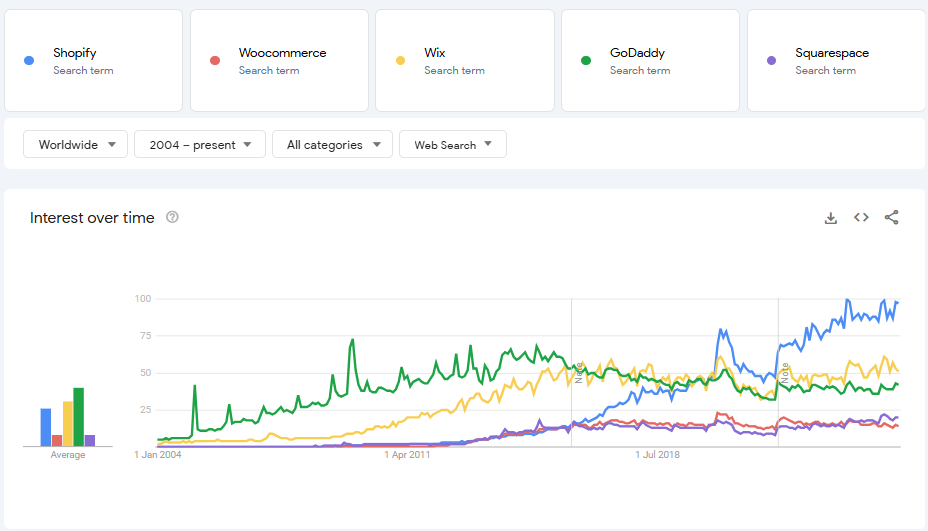
Task: Click the yellow dot beside Wix
Action: pos(400,61)
